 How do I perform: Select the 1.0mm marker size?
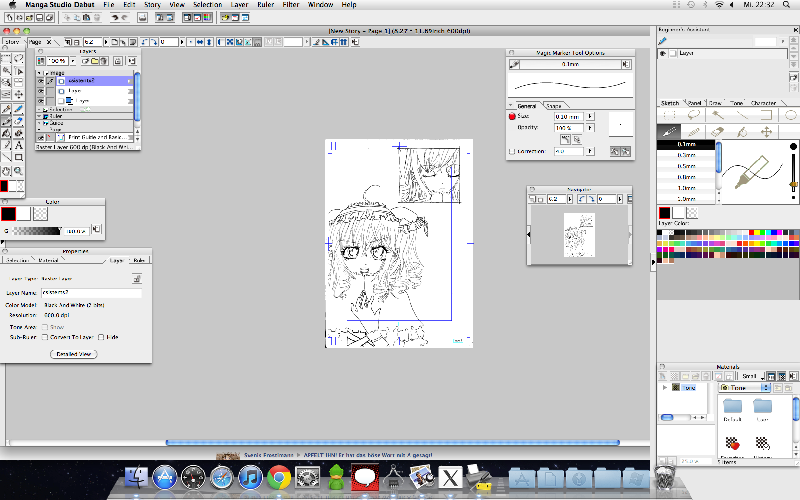686,188
